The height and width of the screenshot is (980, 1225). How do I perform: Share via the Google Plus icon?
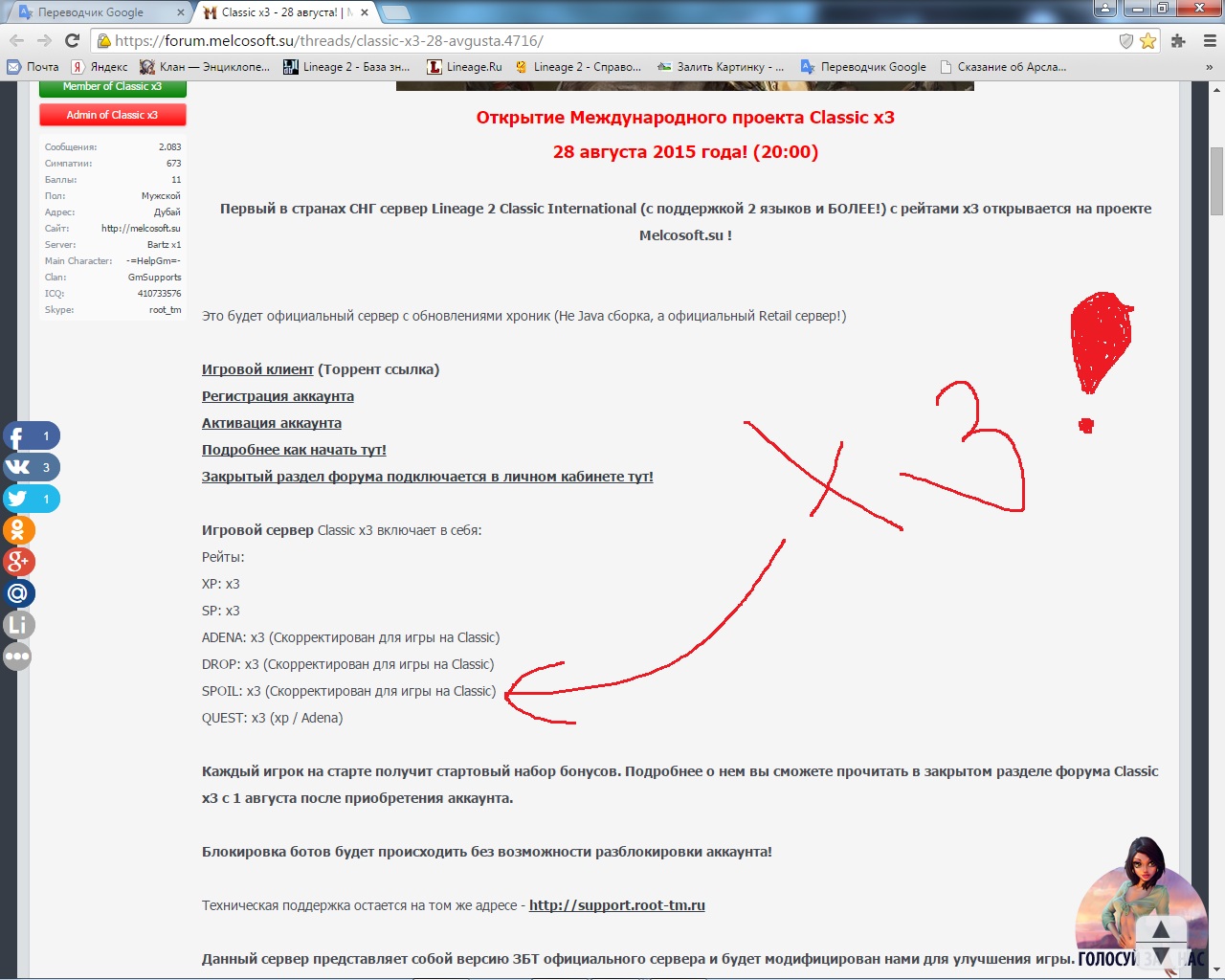17,562
